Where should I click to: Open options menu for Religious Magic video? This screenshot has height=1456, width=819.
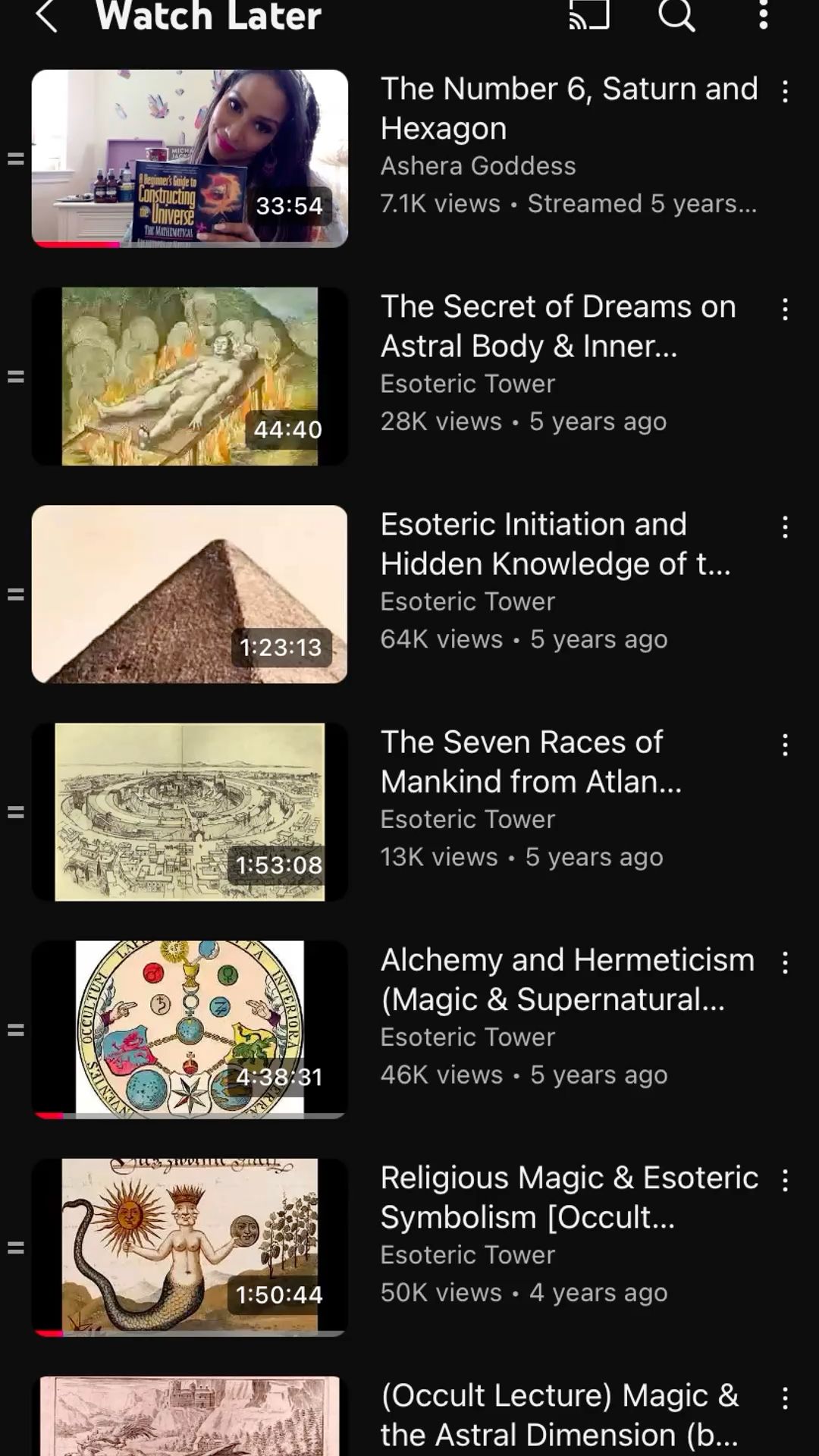click(x=786, y=1181)
